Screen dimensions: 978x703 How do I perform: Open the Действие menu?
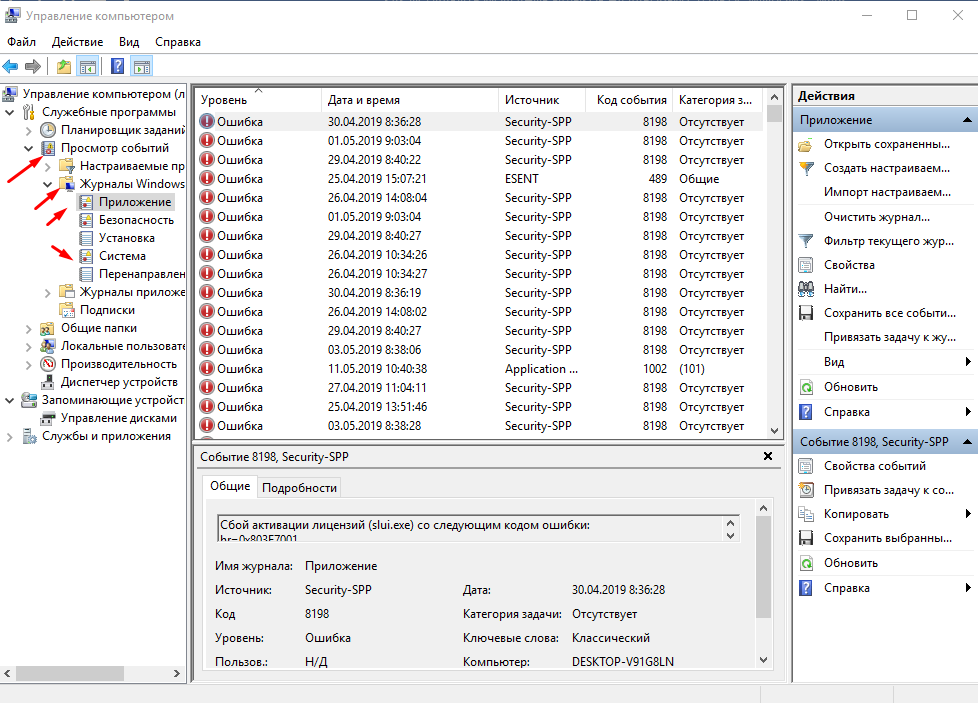79,42
